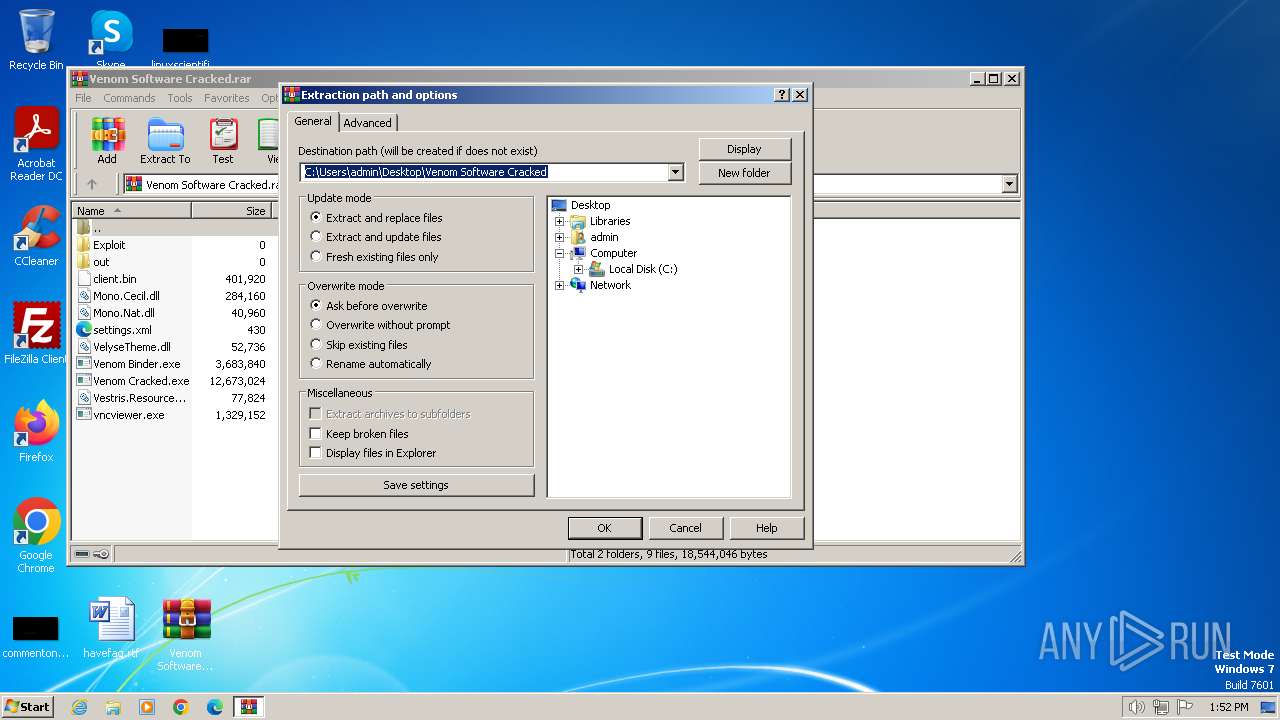The height and width of the screenshot is (720, 1280).
Task: Select Fresh existing files only option
Action: [x=374, y=257]
